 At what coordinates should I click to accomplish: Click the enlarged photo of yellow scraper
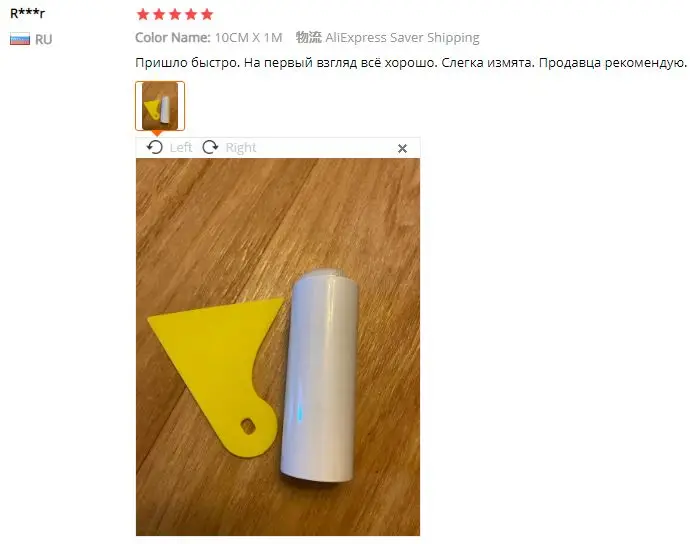click(278, 347)
